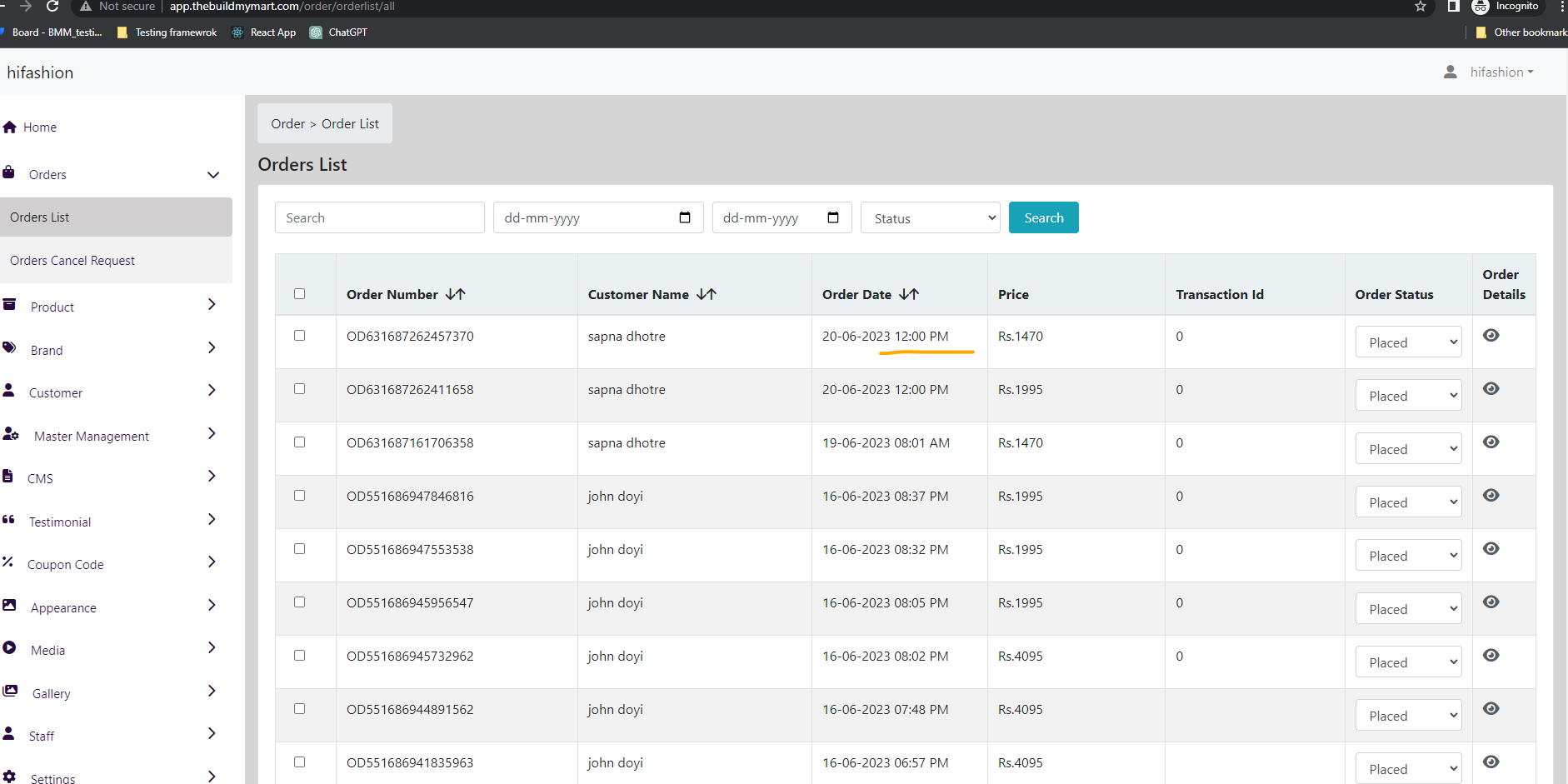
Task: Open the hifashion account dropdown
Action: 1501,72
